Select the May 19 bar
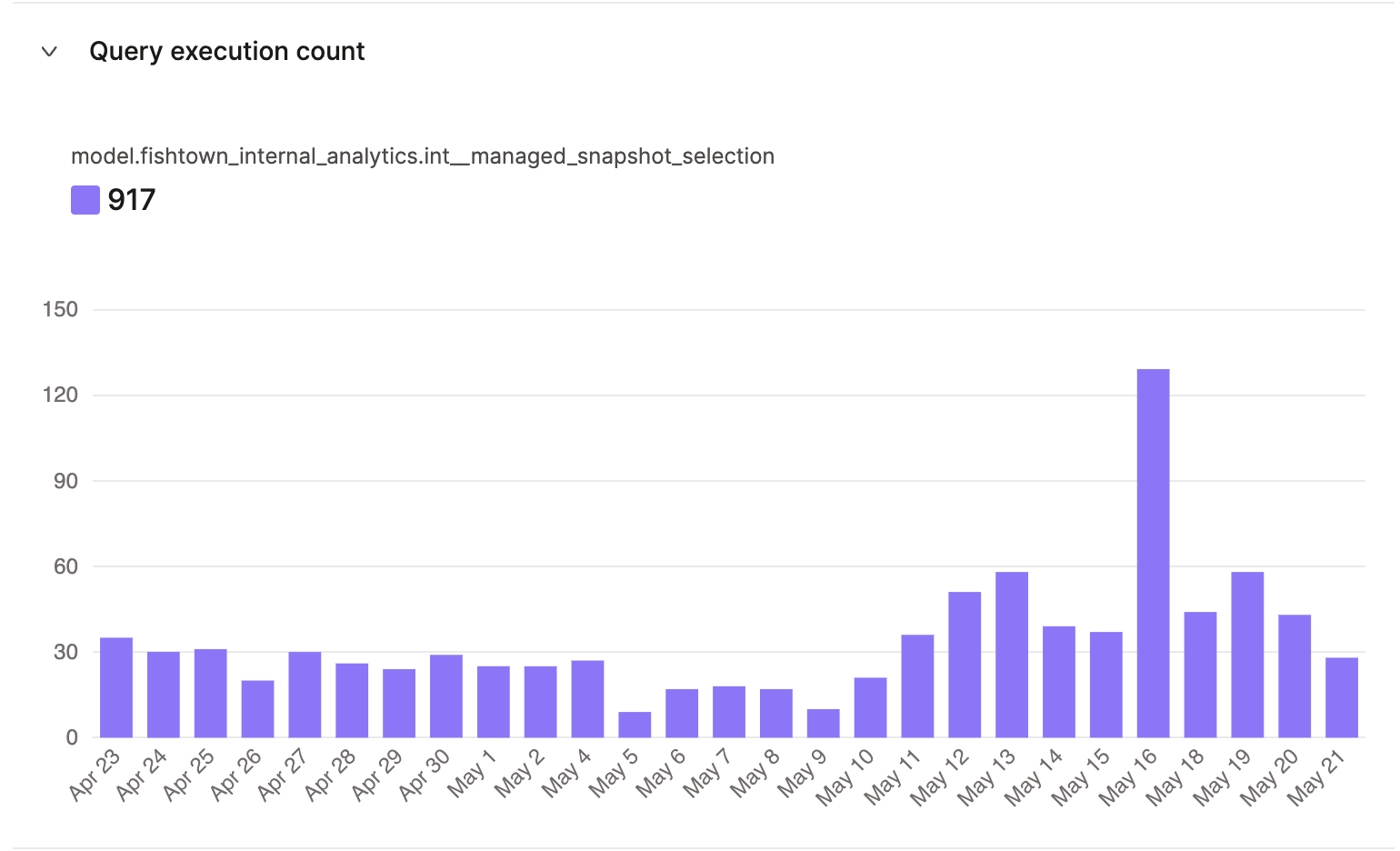 point(1248,655)
